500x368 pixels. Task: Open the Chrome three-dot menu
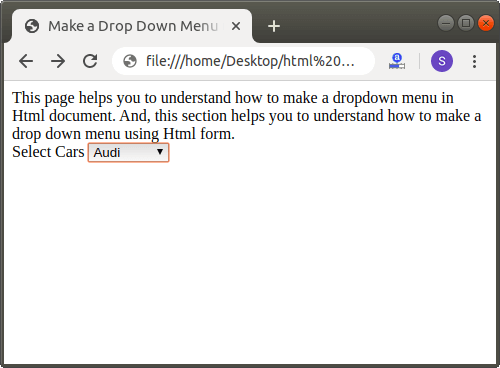pos(474,61)
